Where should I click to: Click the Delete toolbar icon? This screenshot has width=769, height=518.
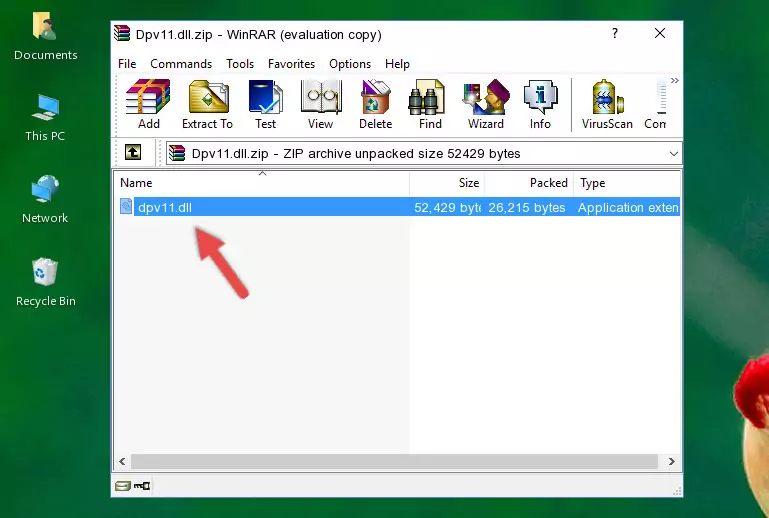click(376, 104)
